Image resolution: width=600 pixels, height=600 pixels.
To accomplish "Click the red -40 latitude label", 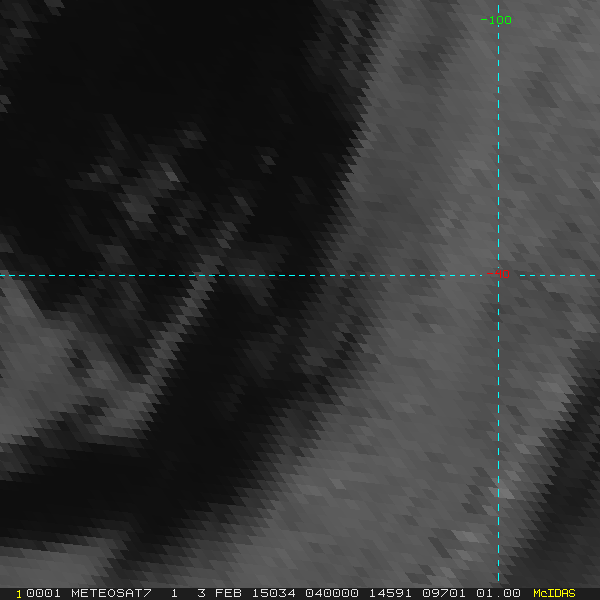I will click(x=498, y=274).
